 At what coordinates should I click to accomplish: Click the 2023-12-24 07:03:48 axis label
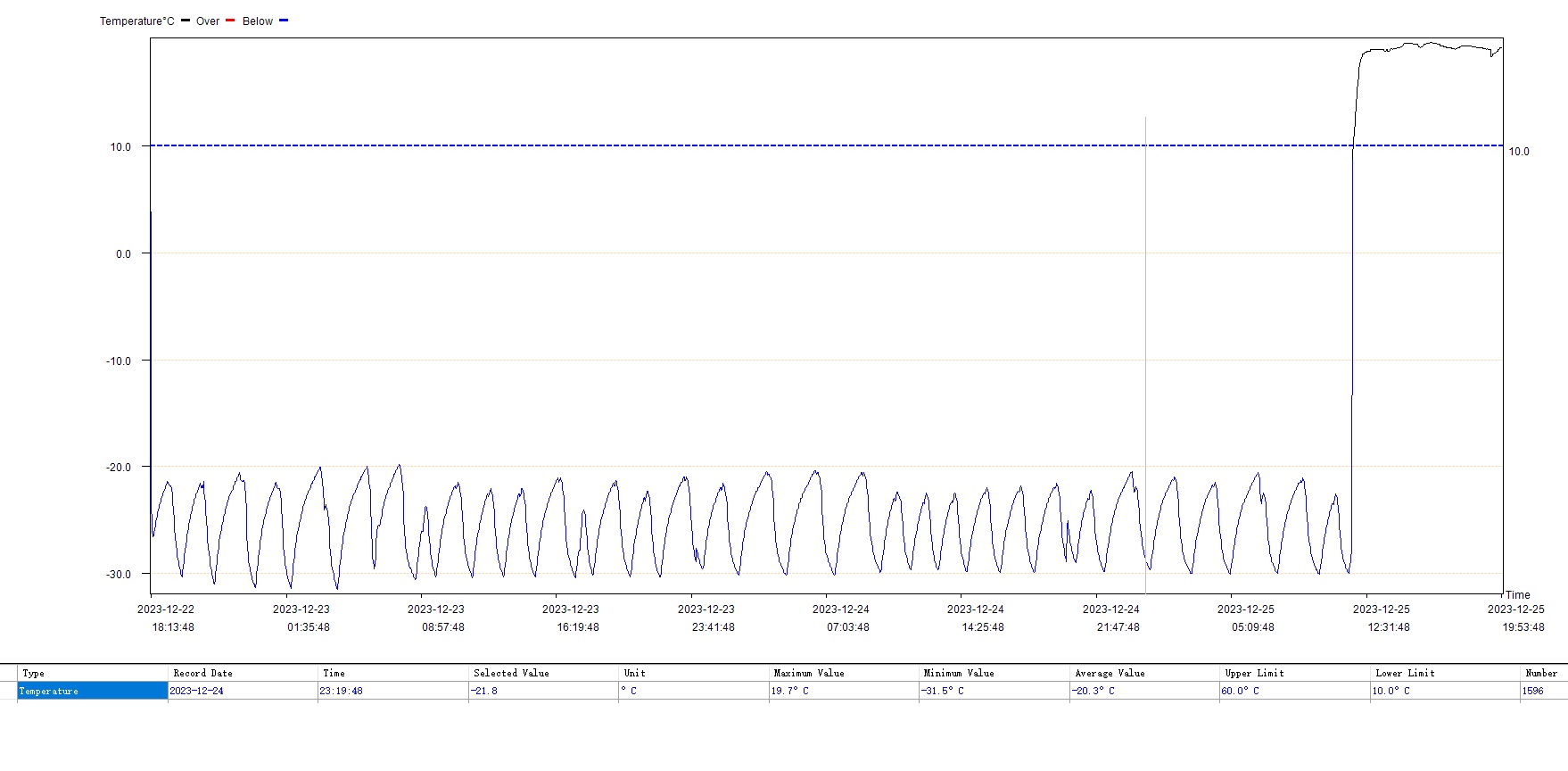coord(841,618)
